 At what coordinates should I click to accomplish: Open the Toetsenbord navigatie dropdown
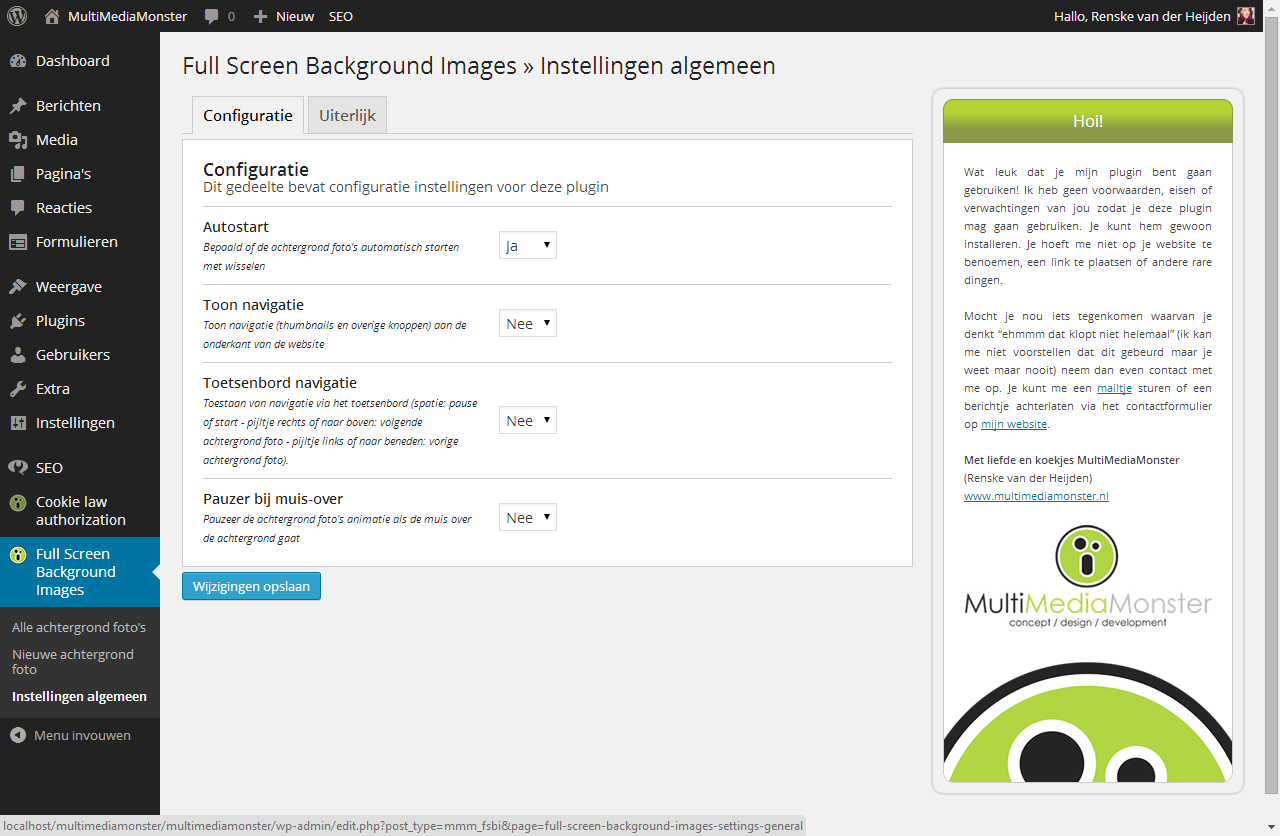click(528, 421)
